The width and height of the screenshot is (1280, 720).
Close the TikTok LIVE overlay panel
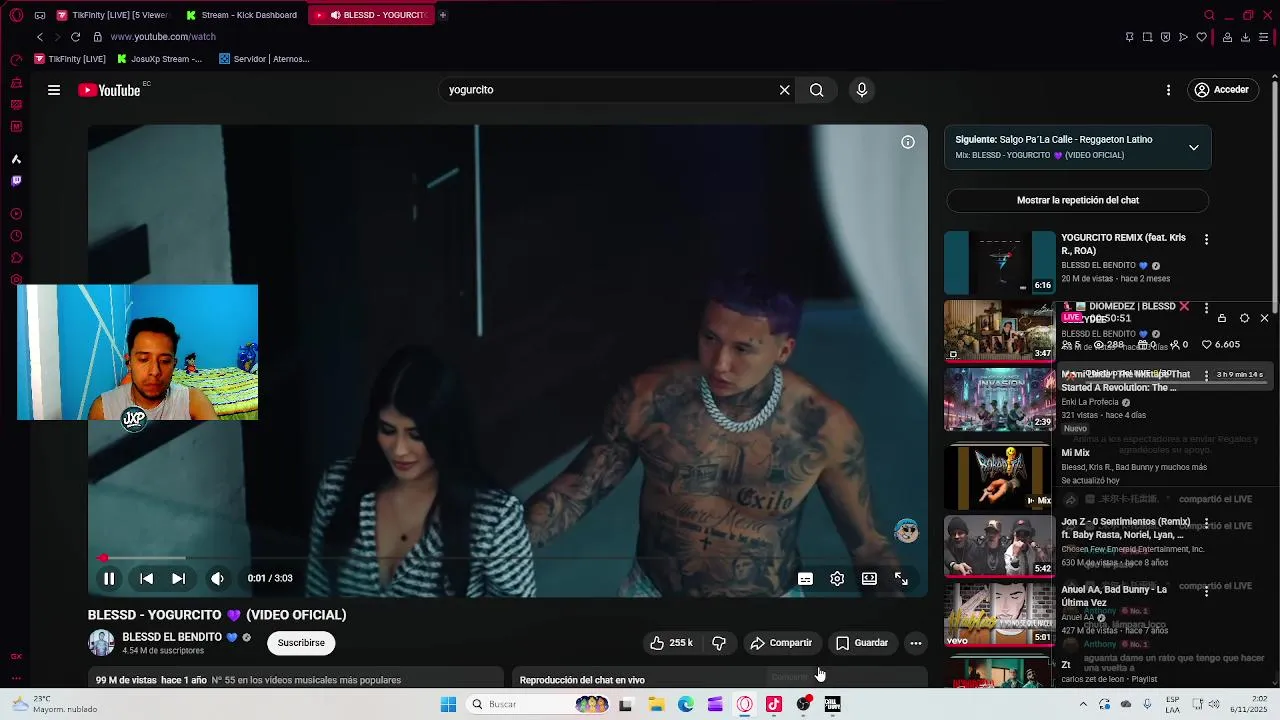pyautogui.click(x=1264, y=318)
